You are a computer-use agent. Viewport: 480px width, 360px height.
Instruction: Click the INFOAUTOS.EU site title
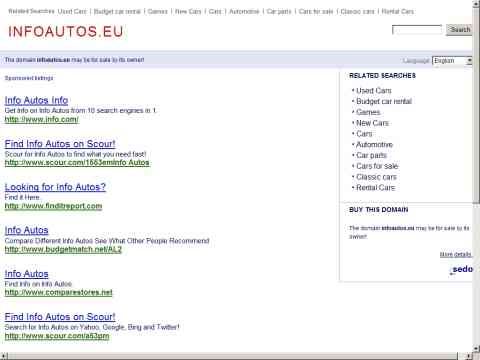click(x=66, y=32)
